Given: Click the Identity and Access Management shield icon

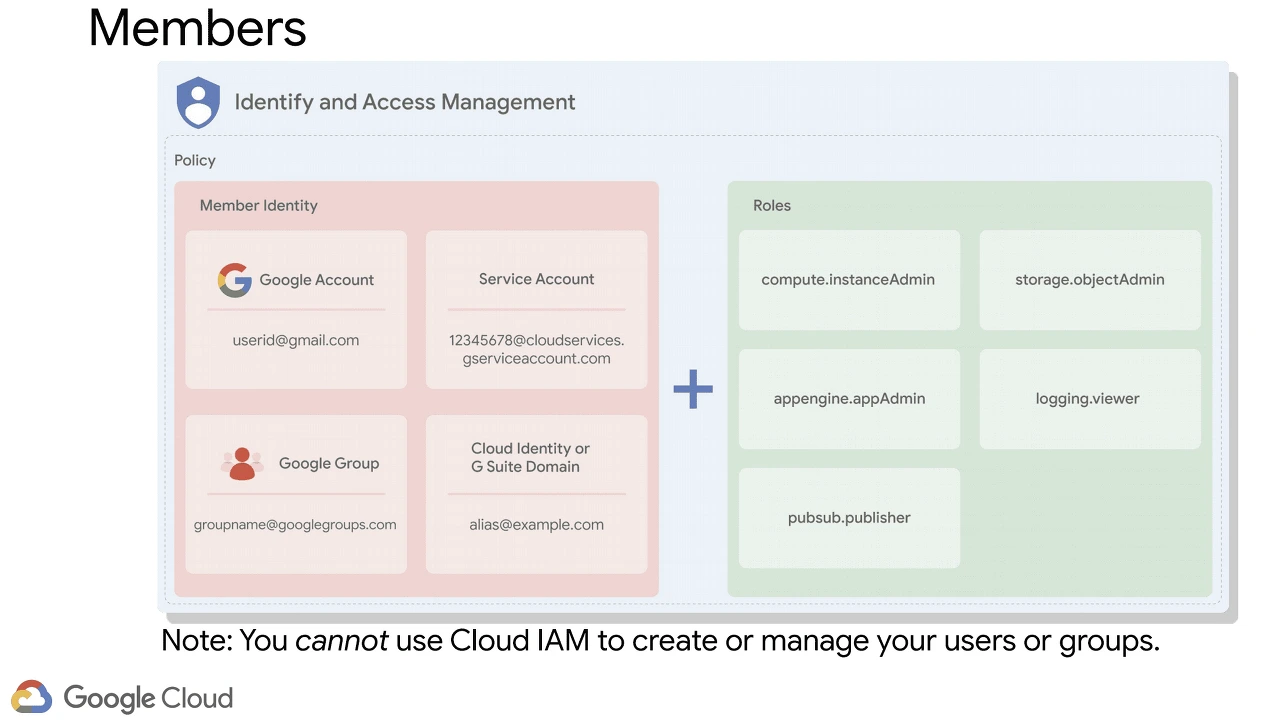Looking at the screenshot, I should [198, 102].
